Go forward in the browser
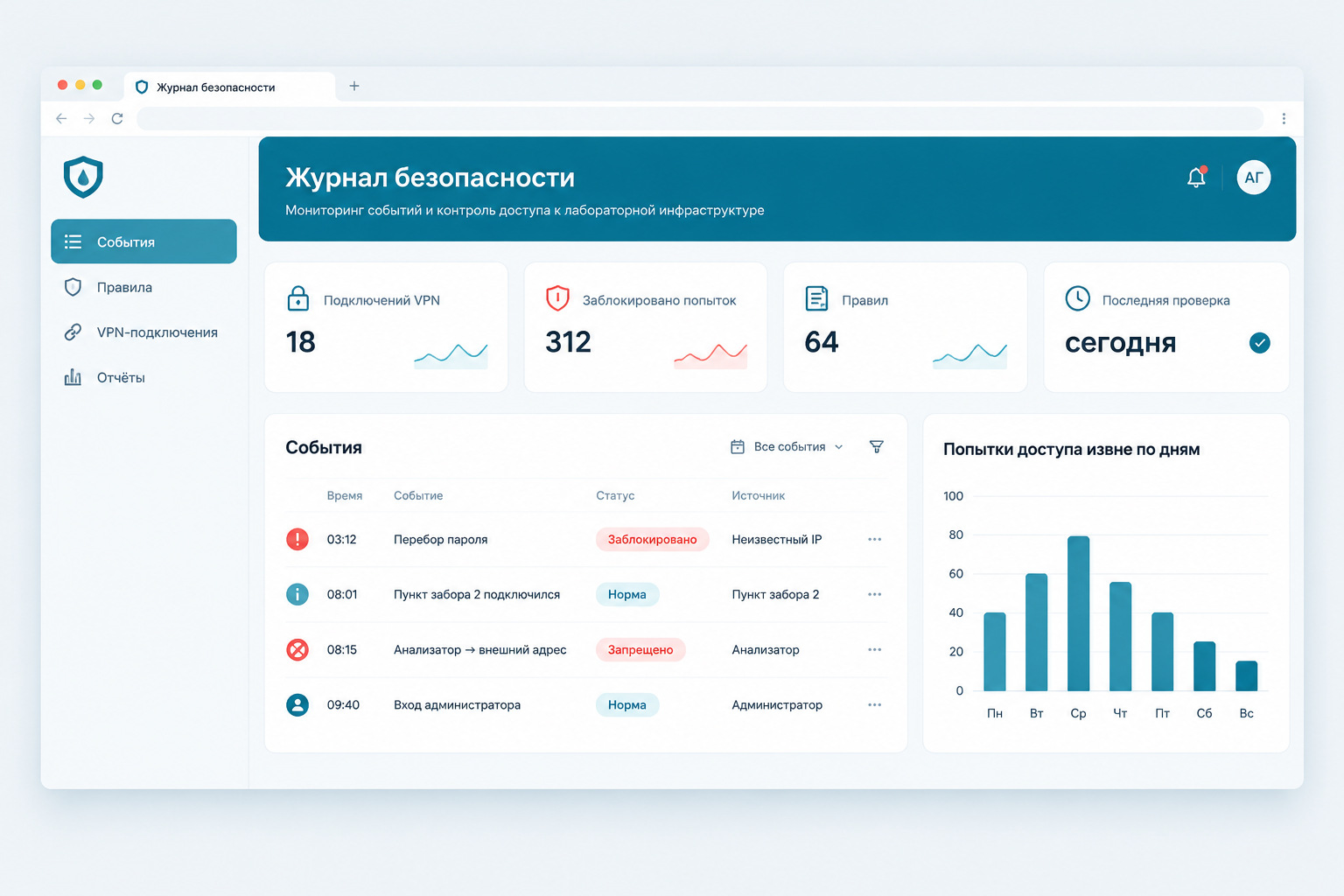The height and width of the screenshot is (896, 1344). [x=89, y=119]
